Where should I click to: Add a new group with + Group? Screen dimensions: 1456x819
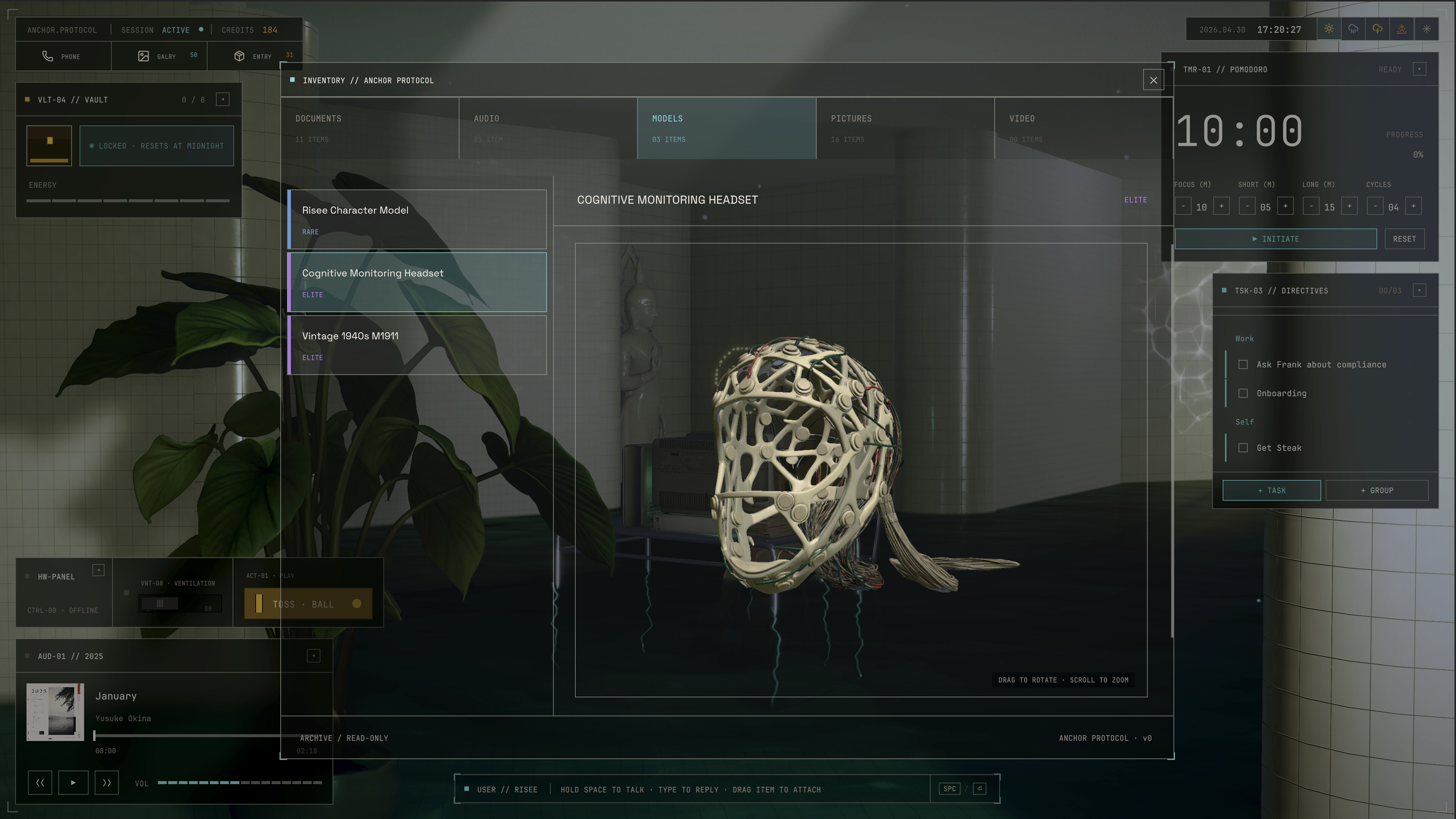pos(1377,490)
